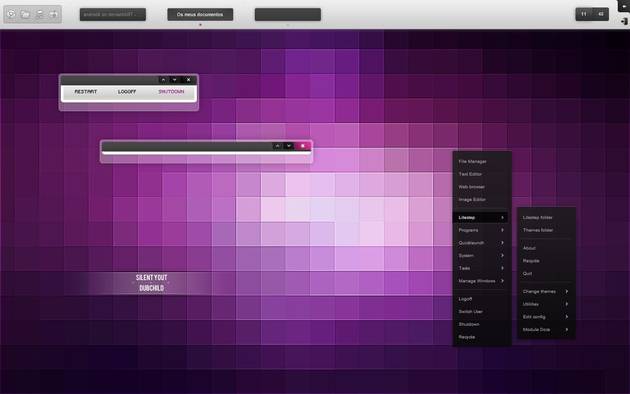Click the first circular icon in top-left launcher

(x=11, y=14)
